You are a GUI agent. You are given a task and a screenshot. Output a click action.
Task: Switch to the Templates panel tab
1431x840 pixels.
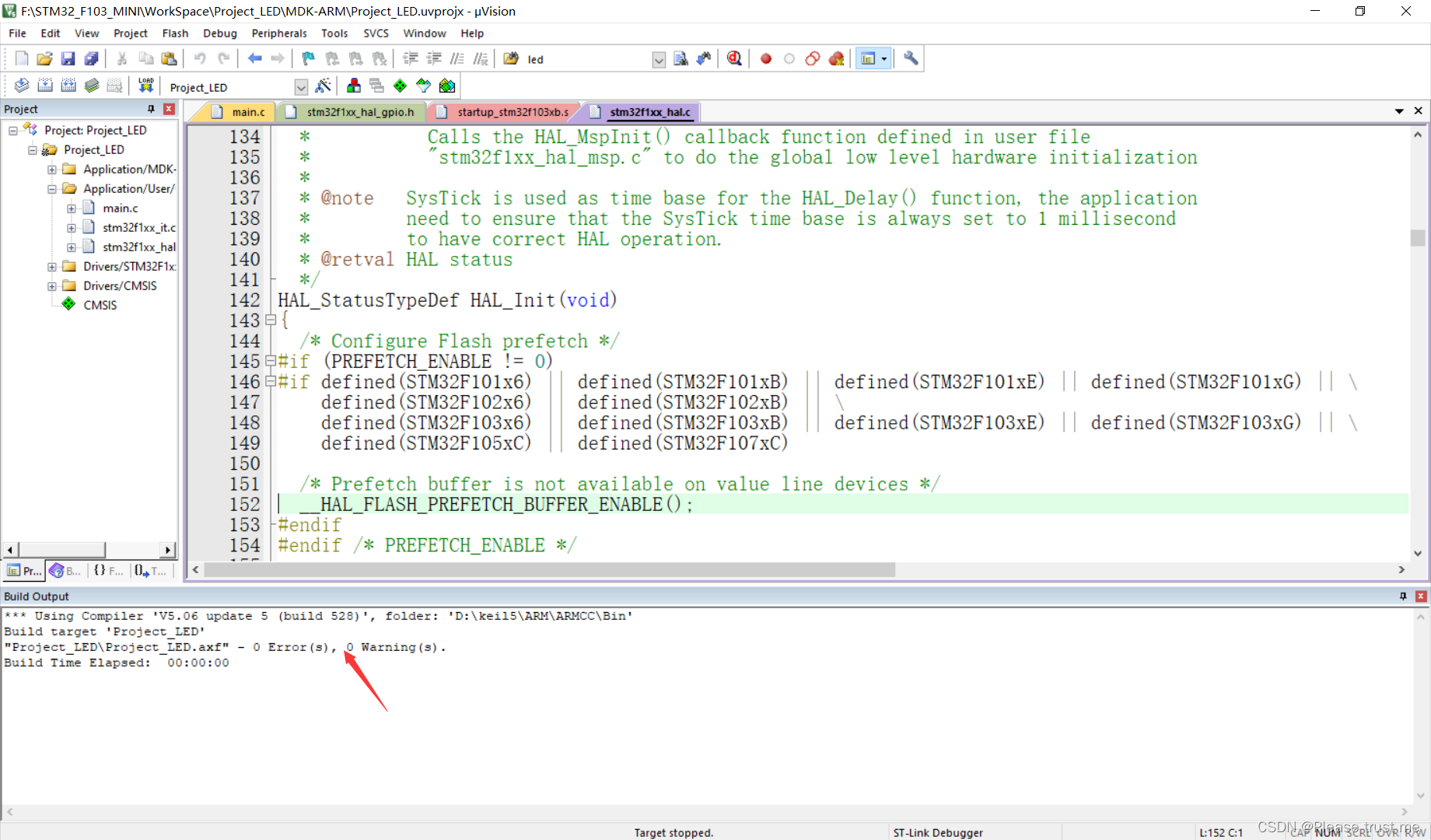tap(151, 571)
